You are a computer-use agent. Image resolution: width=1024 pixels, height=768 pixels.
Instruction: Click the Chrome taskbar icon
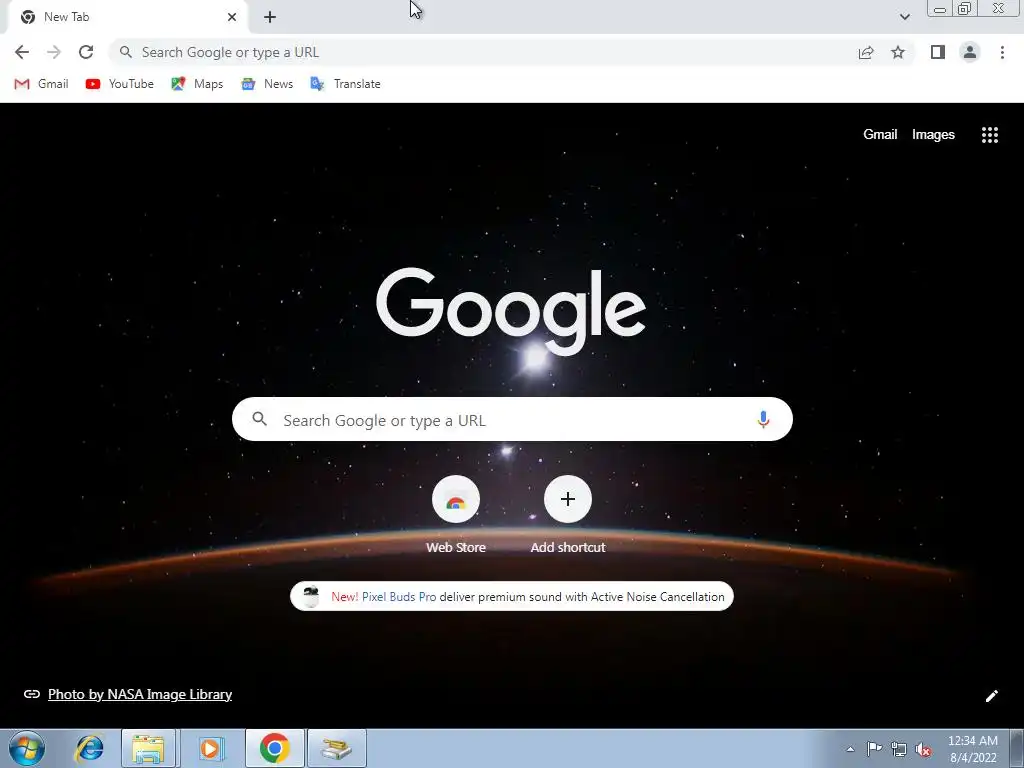[274, 748]
